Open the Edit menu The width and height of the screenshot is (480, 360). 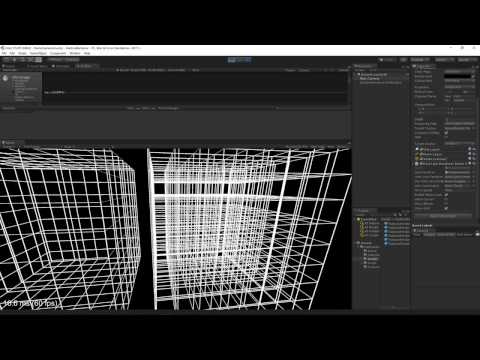point(12,53)
